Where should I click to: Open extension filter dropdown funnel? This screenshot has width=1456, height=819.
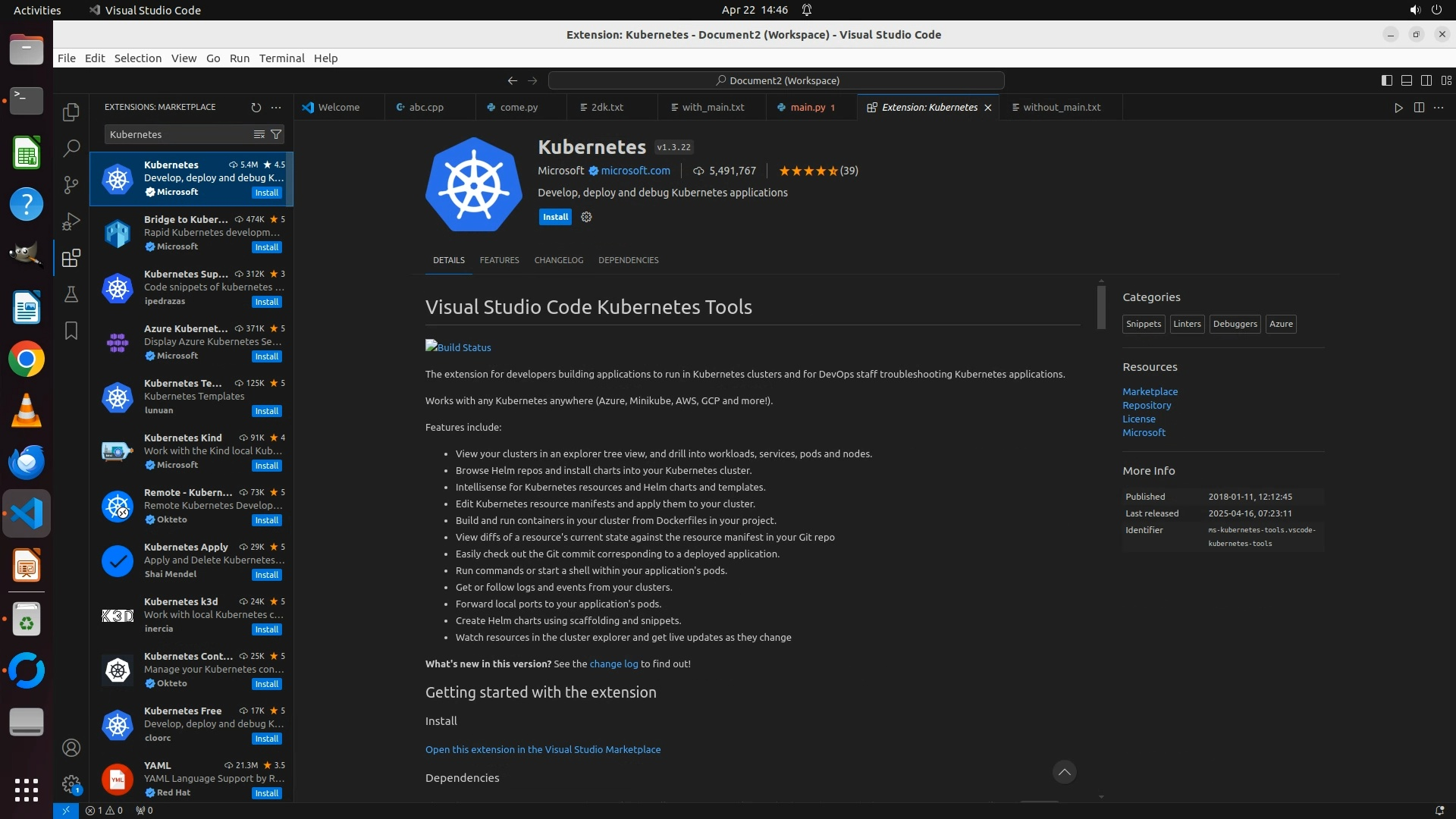[276, 134]
